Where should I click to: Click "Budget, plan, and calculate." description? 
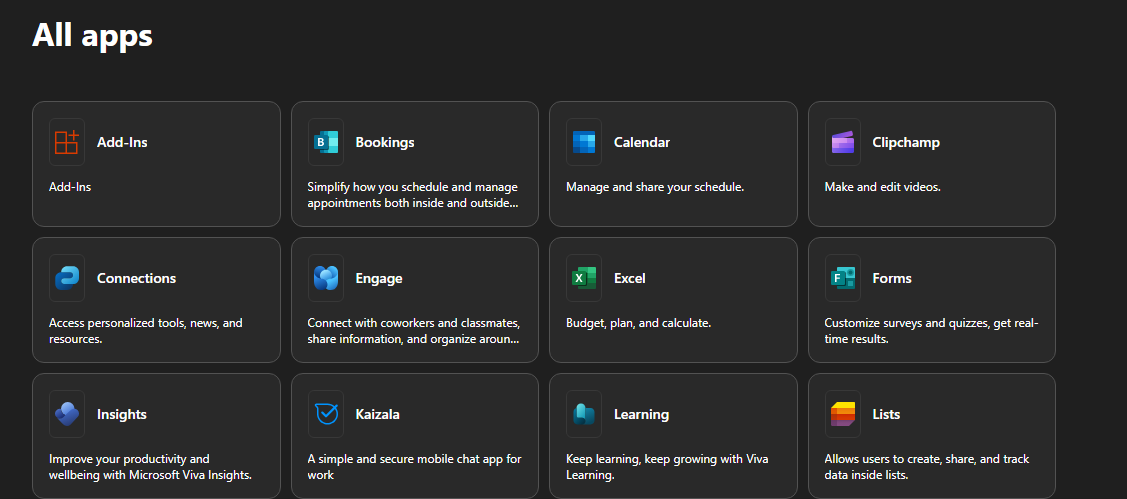pos(638,323)
